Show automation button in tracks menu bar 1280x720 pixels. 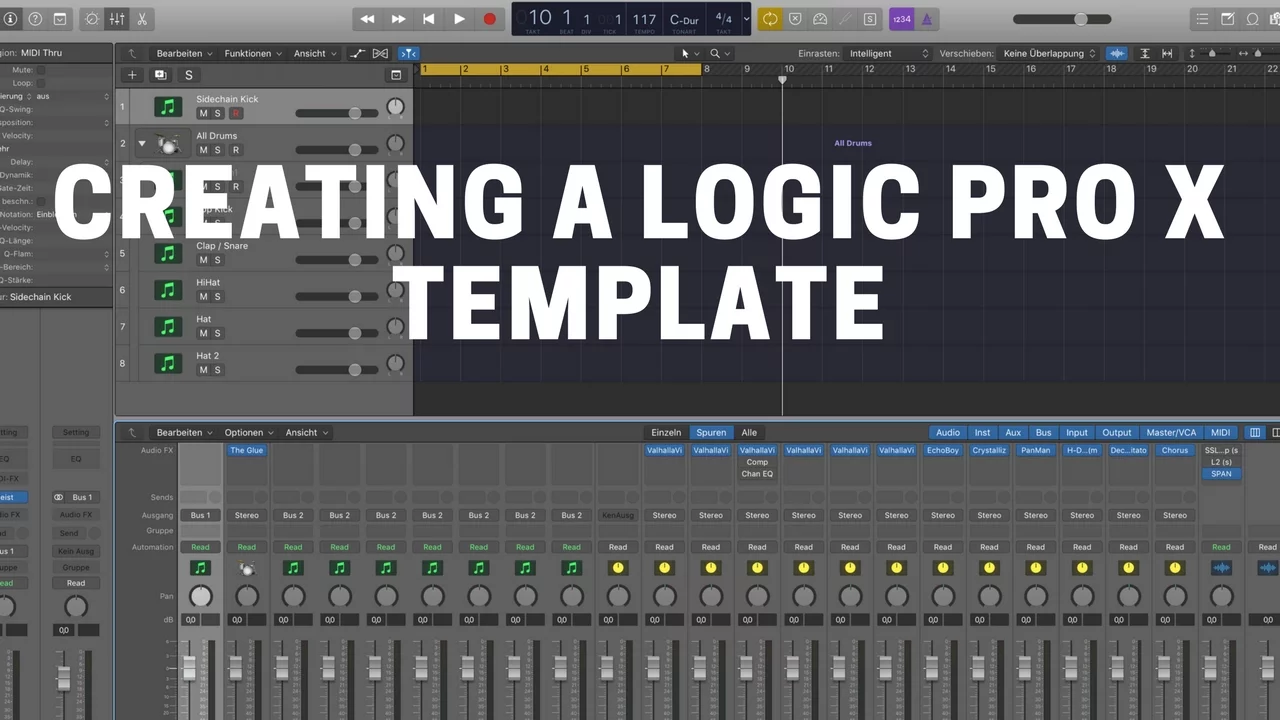[357, 53]
